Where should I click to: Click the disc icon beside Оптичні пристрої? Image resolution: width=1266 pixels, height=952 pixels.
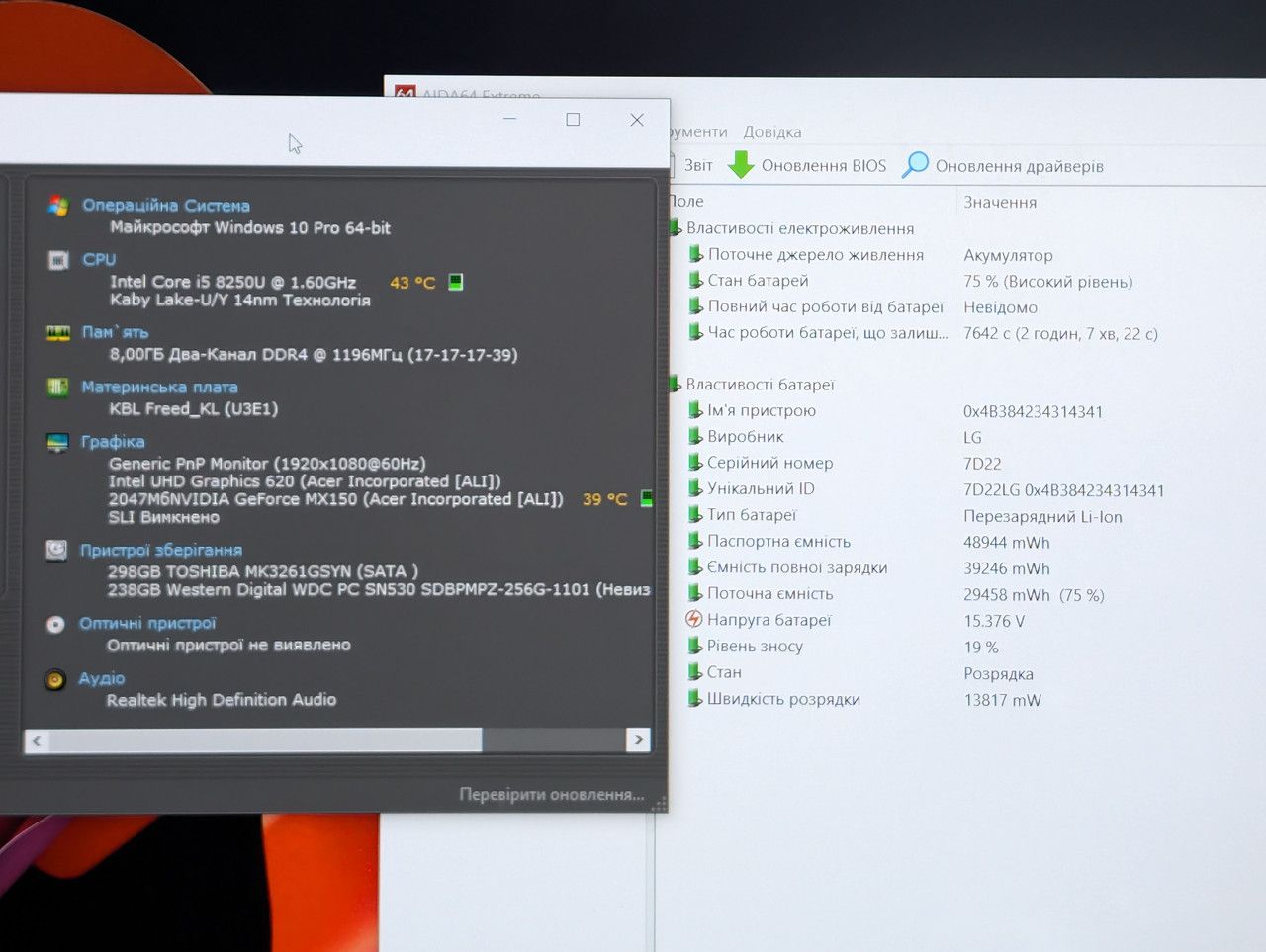[x=56, y=624]
